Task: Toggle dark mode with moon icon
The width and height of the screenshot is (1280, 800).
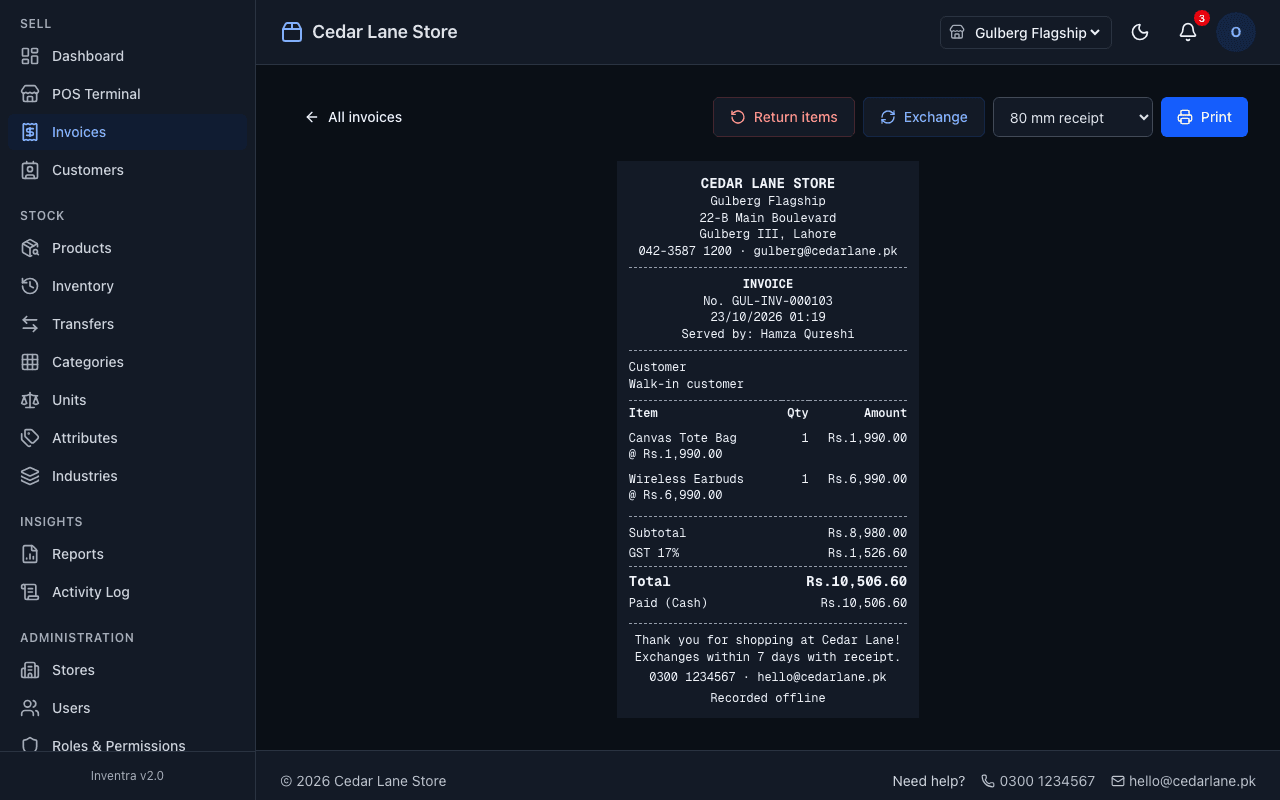Action: pyautogui.click(x=1140, y=32)
